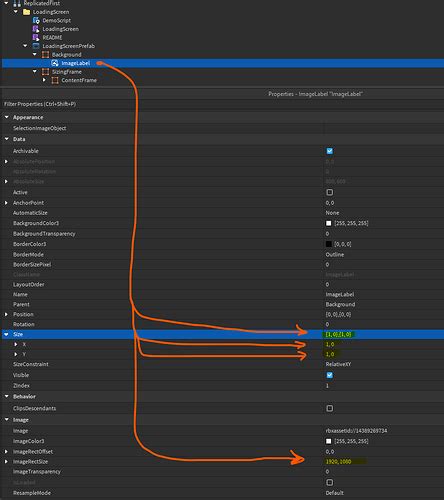This screenshot has height=500, width=444.
Task: Select the ContentFrame frame icon
Action: [55, 80]
